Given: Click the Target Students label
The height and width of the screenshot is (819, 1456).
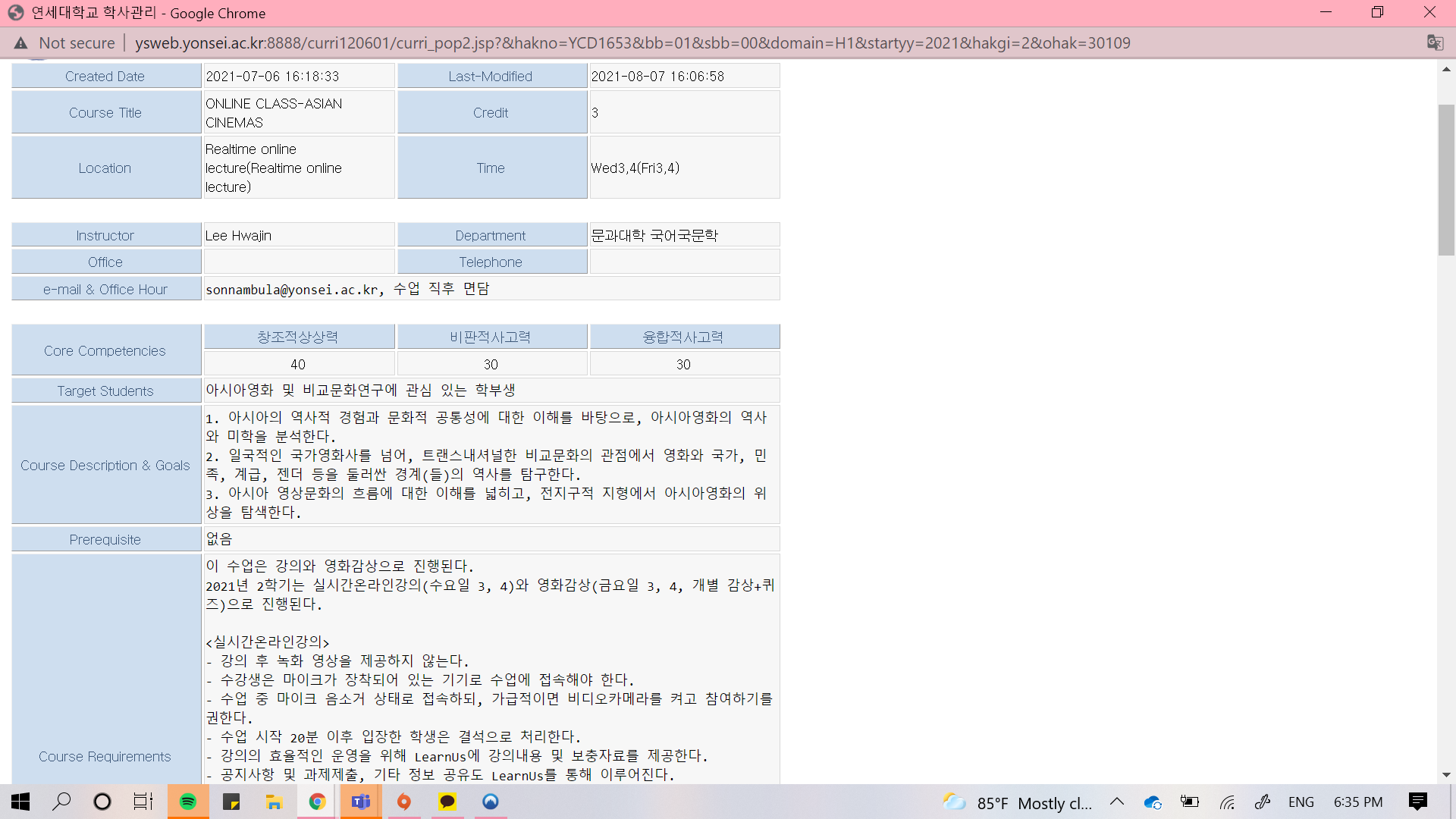Looking at the screenshot, I should point(105,391).
